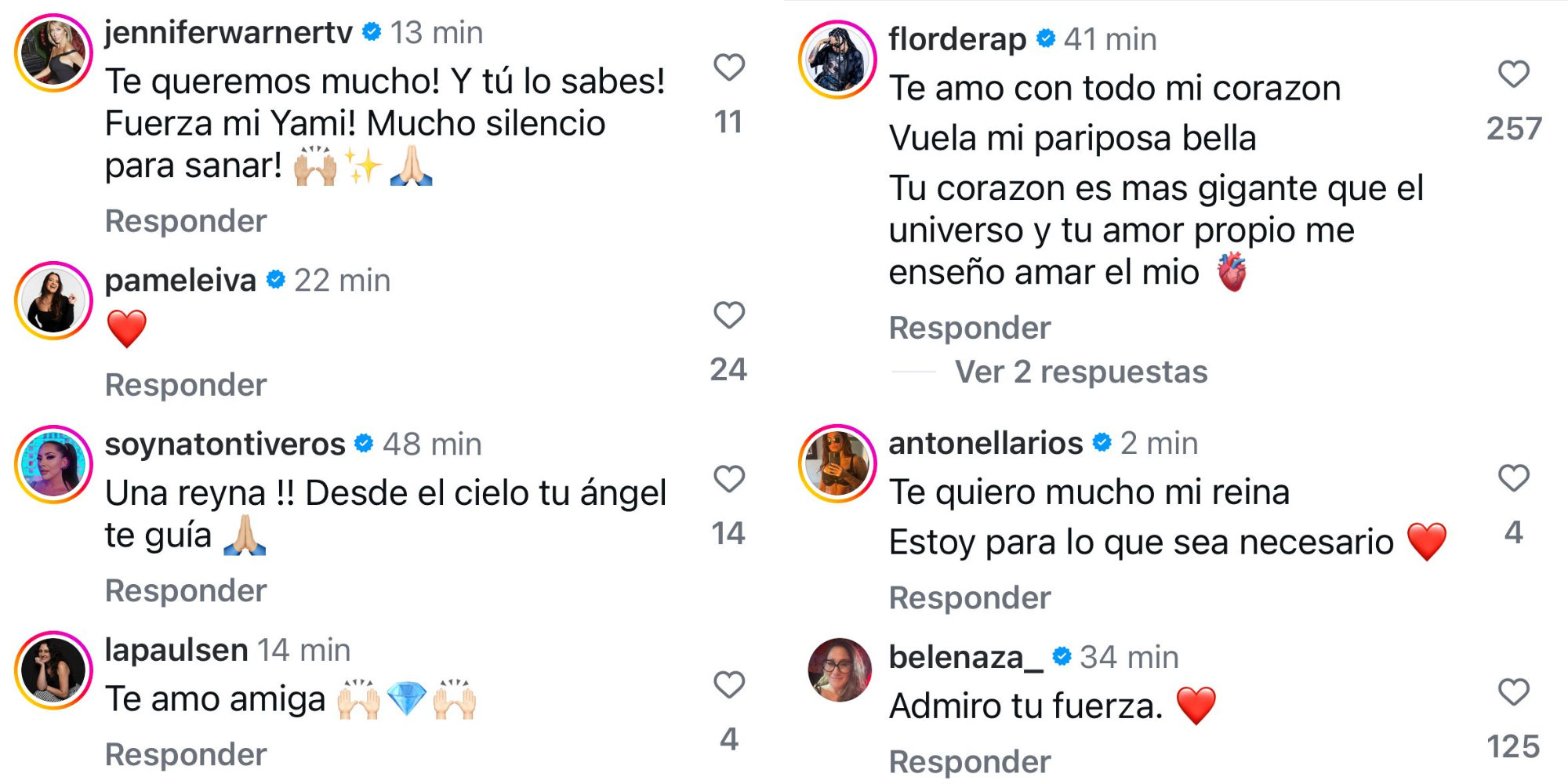Viewport: 1568px width, 784px height.
Task: Like soynatontiveros's comment
Action: point(728,479)
